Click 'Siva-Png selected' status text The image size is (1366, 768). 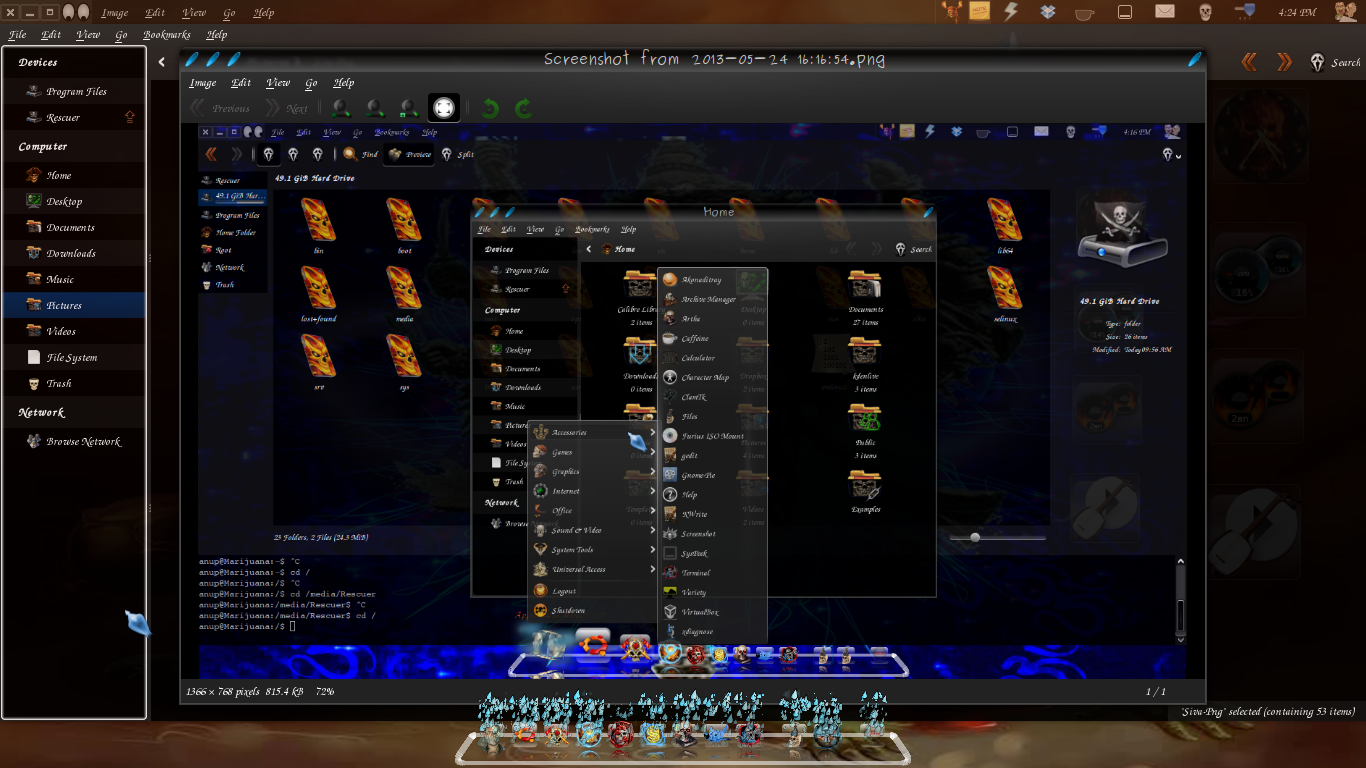1267,712
